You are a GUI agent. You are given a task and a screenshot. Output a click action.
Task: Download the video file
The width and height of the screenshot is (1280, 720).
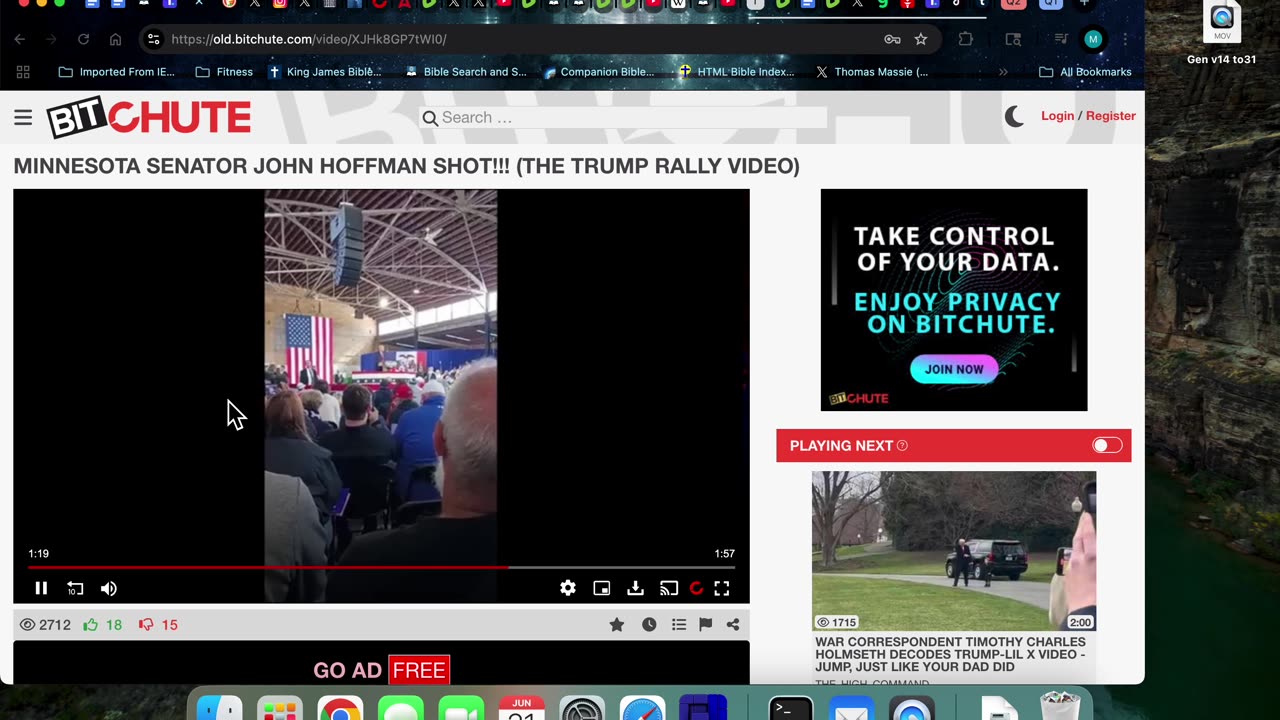635,588
